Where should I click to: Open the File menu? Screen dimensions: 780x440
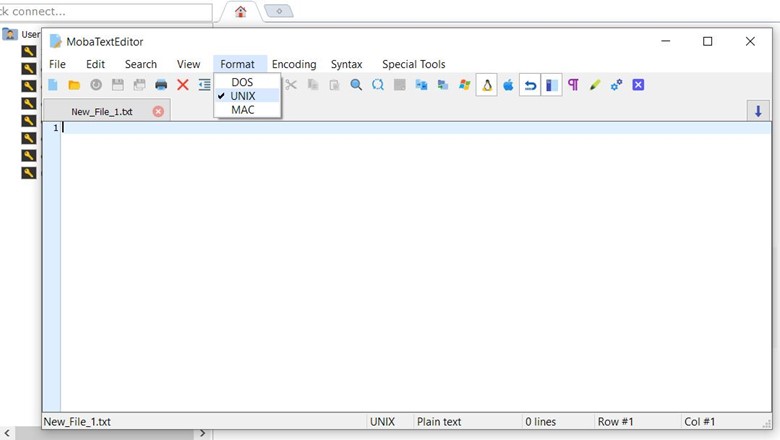[57, 64]
